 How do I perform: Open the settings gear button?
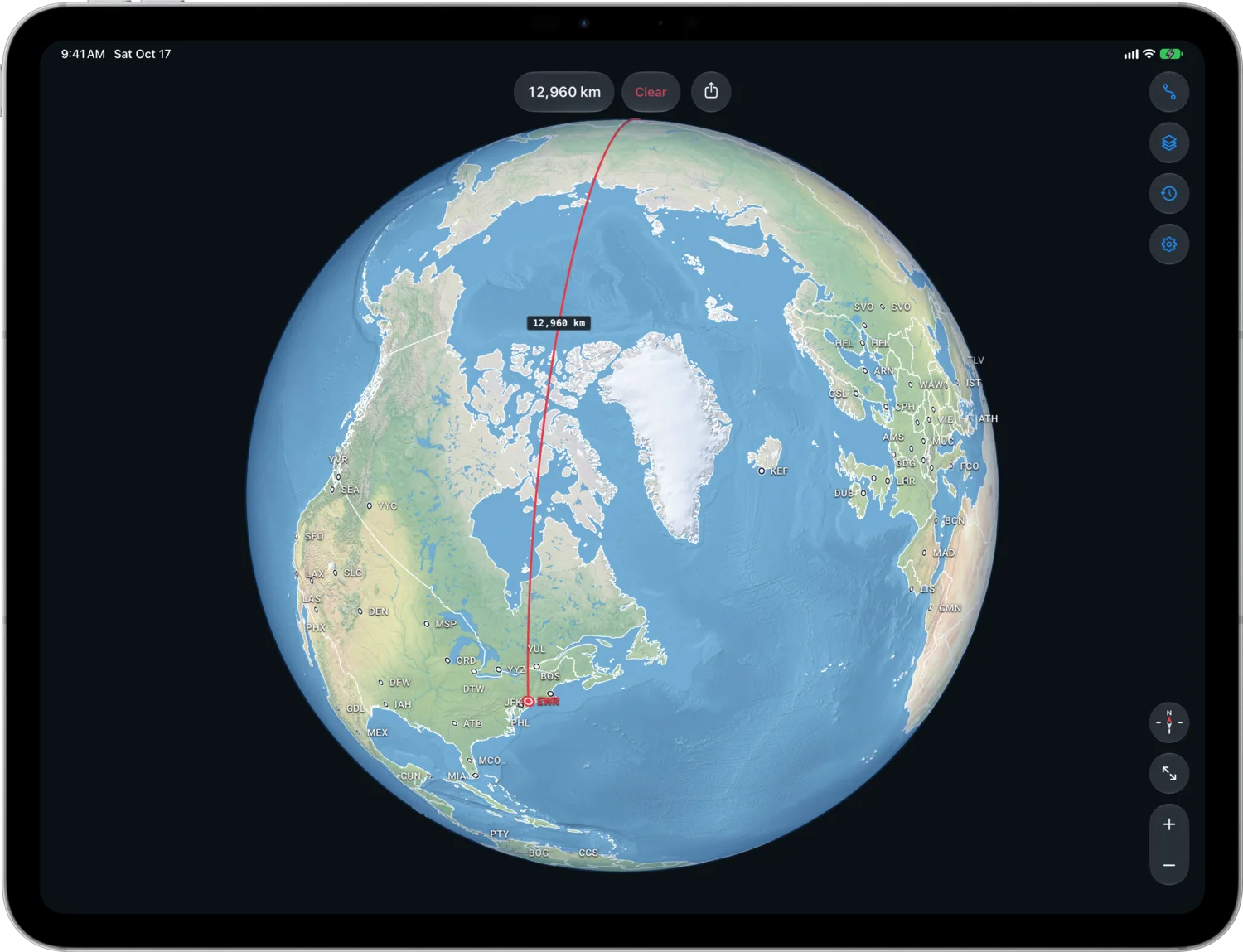click(x=1168, y=244)
